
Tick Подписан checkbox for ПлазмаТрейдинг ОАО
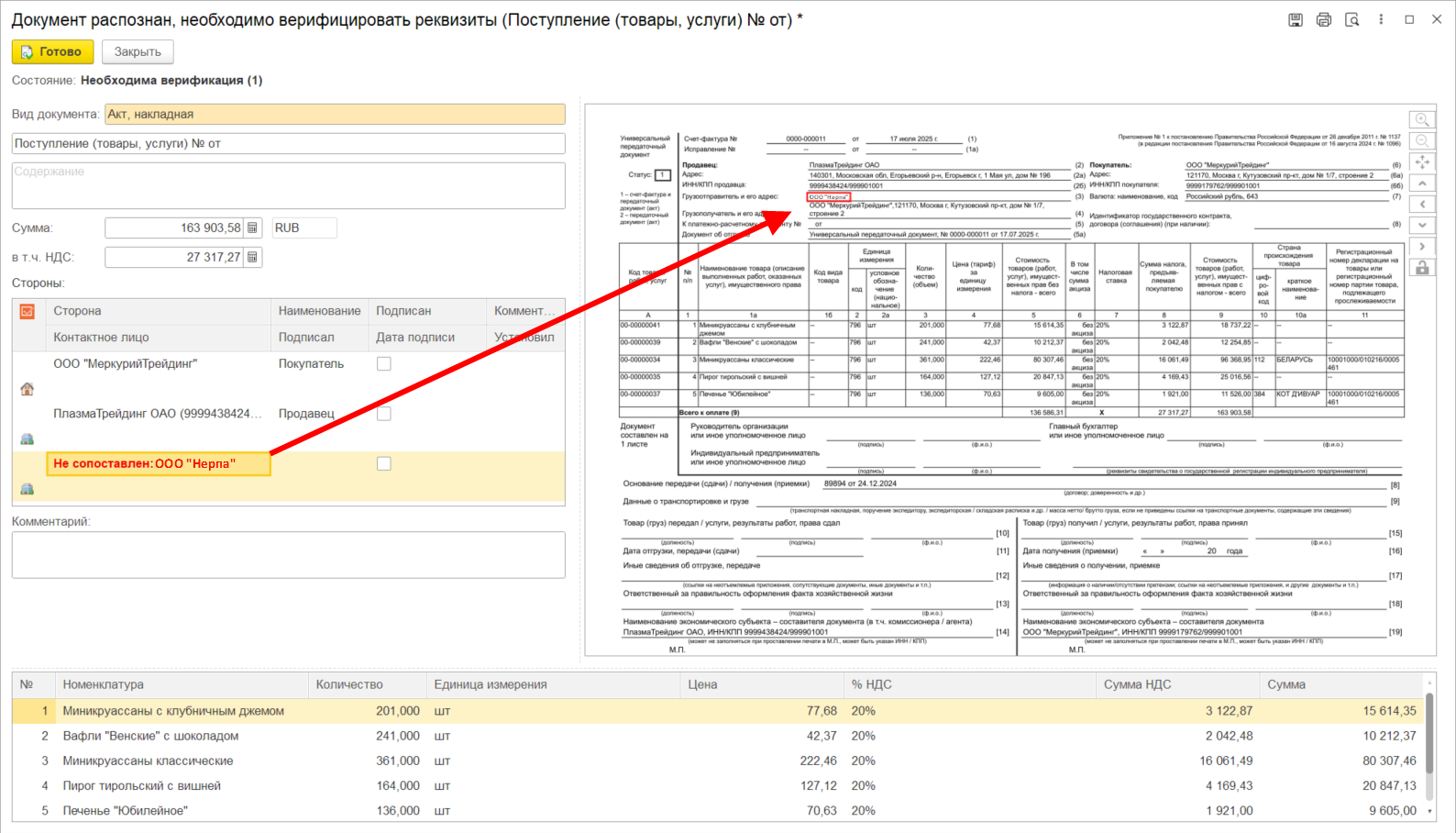click(384, 414)
